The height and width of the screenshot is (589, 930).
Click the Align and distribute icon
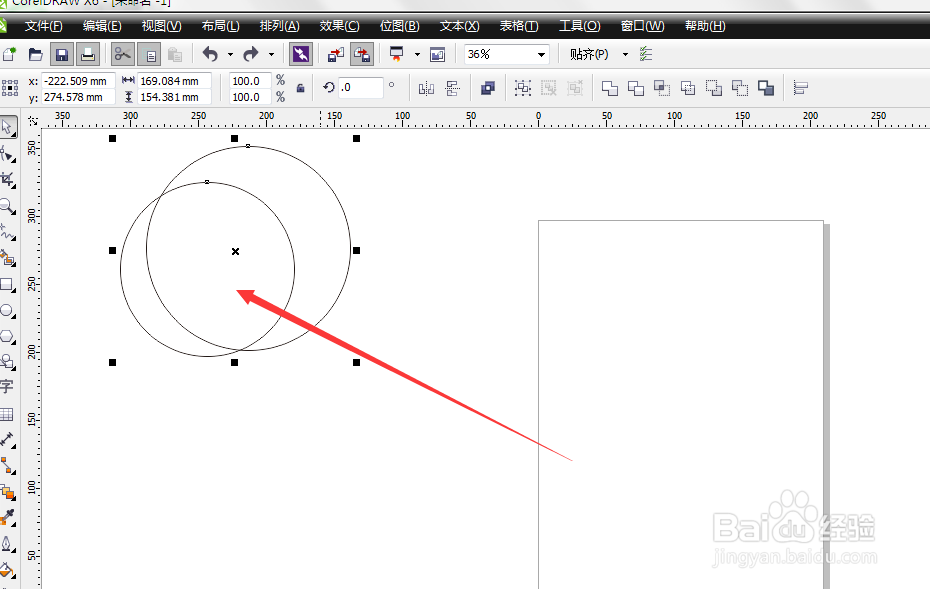(801, 88)
